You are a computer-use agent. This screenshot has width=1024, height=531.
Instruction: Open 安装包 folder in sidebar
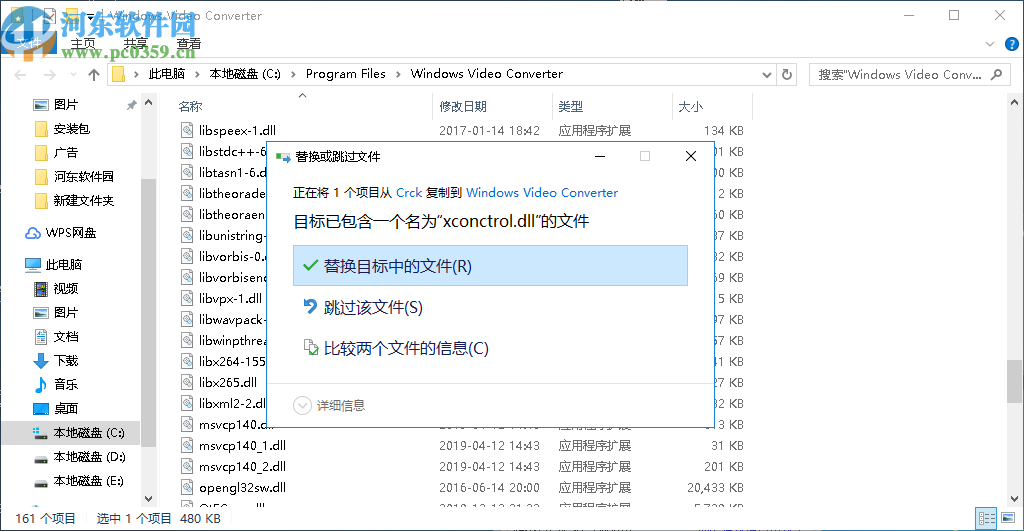(71, 129)
